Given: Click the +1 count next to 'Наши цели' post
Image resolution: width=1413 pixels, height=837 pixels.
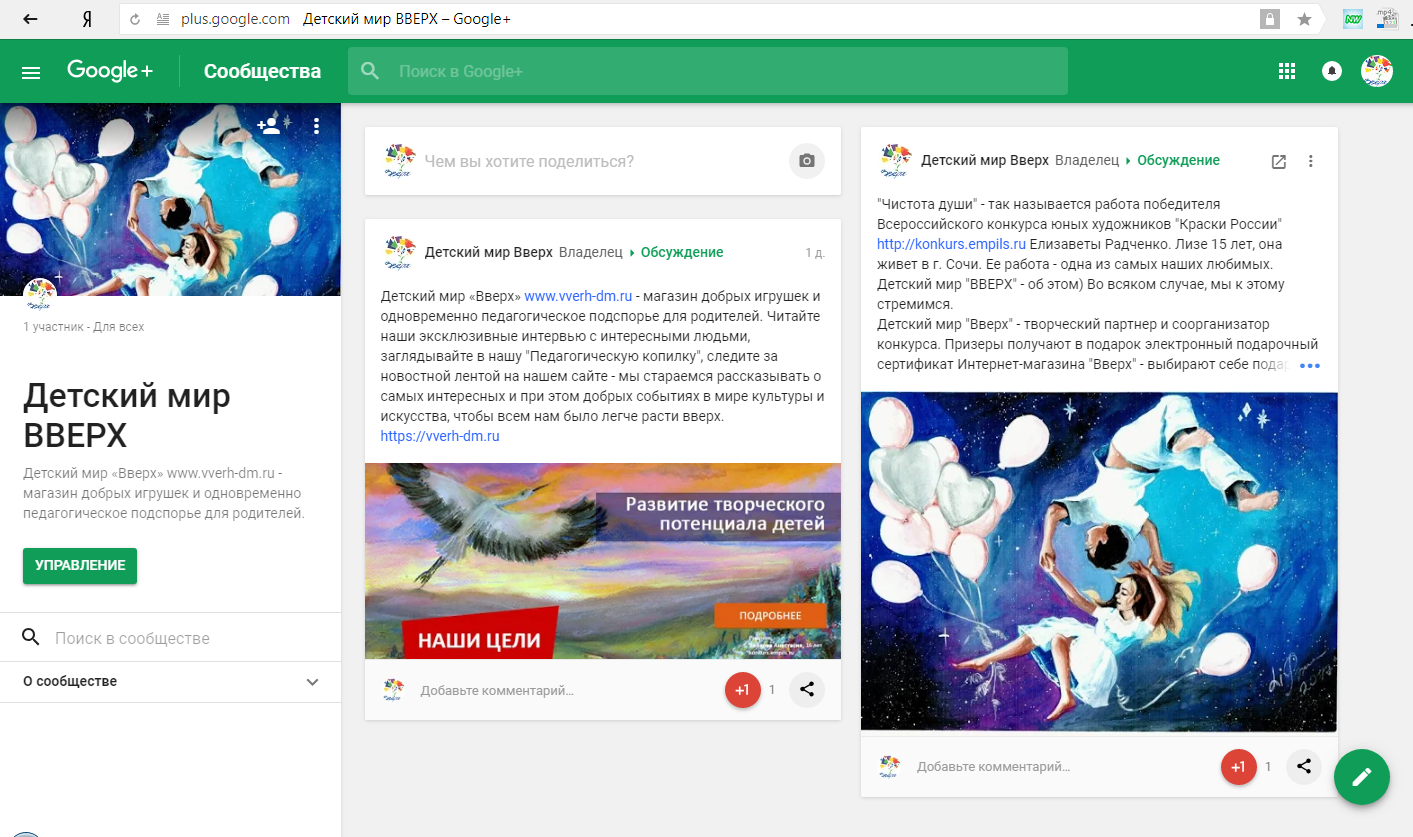Looking at the screenshot, I should coord(772,690).
